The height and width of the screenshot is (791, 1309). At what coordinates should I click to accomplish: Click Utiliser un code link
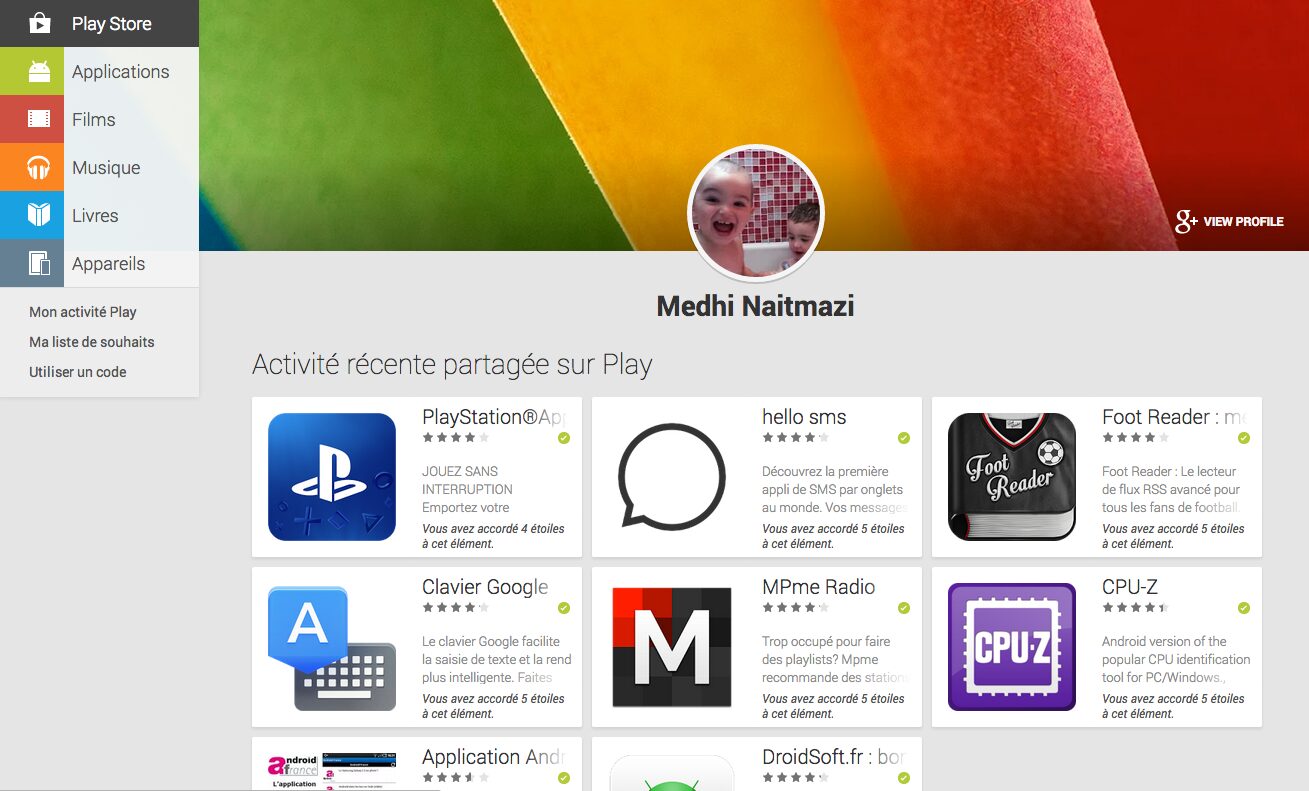point(78,372)
